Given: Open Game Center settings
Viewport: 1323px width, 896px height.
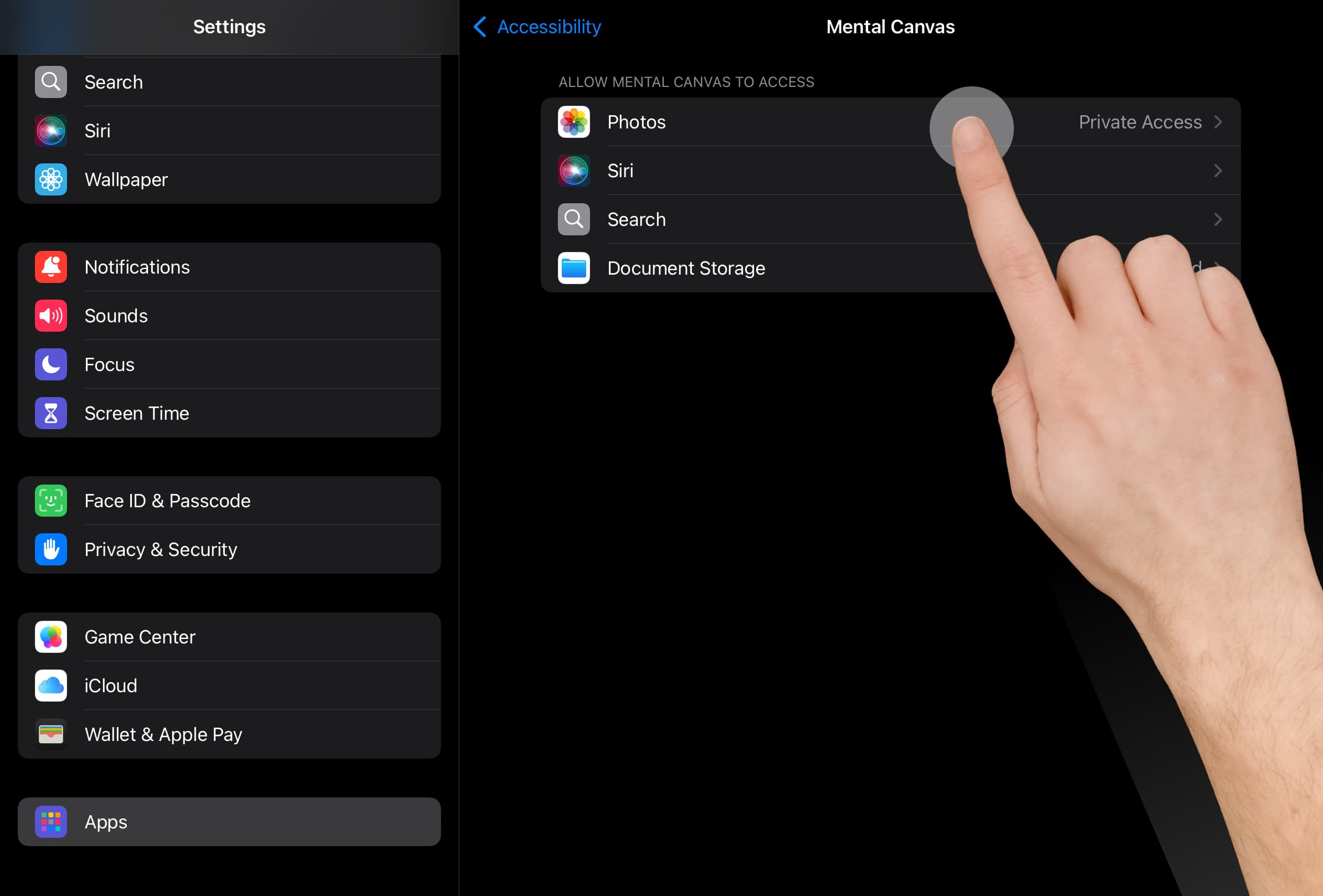Looking at the screenshot, I should tap(228, 637).
